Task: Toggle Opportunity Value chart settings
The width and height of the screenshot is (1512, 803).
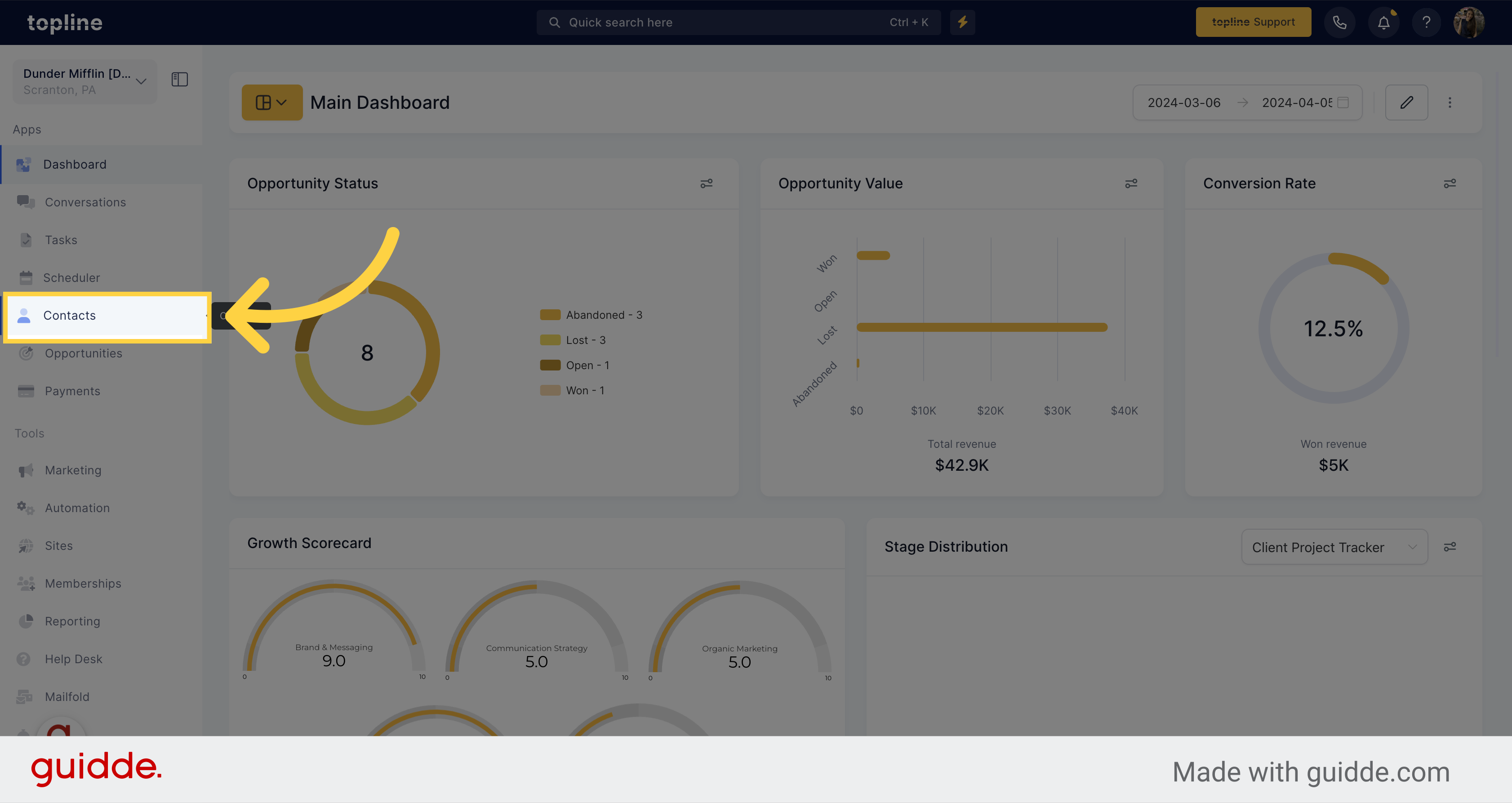Action: tap(1131, 183)
